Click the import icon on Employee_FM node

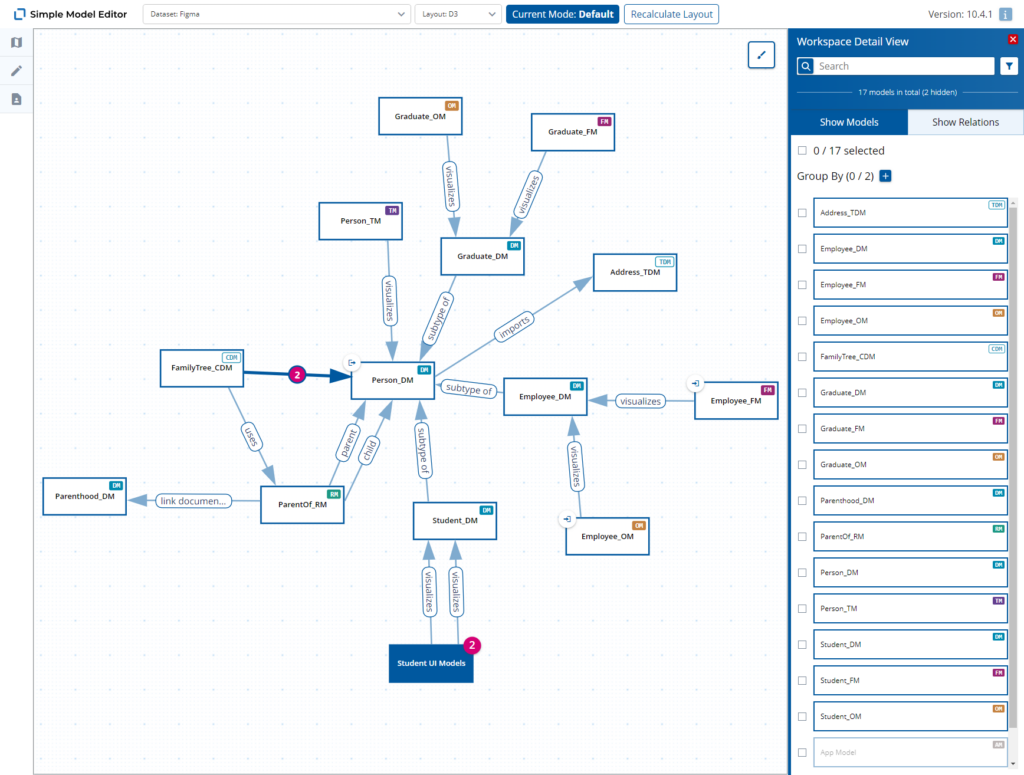point(696,383)
